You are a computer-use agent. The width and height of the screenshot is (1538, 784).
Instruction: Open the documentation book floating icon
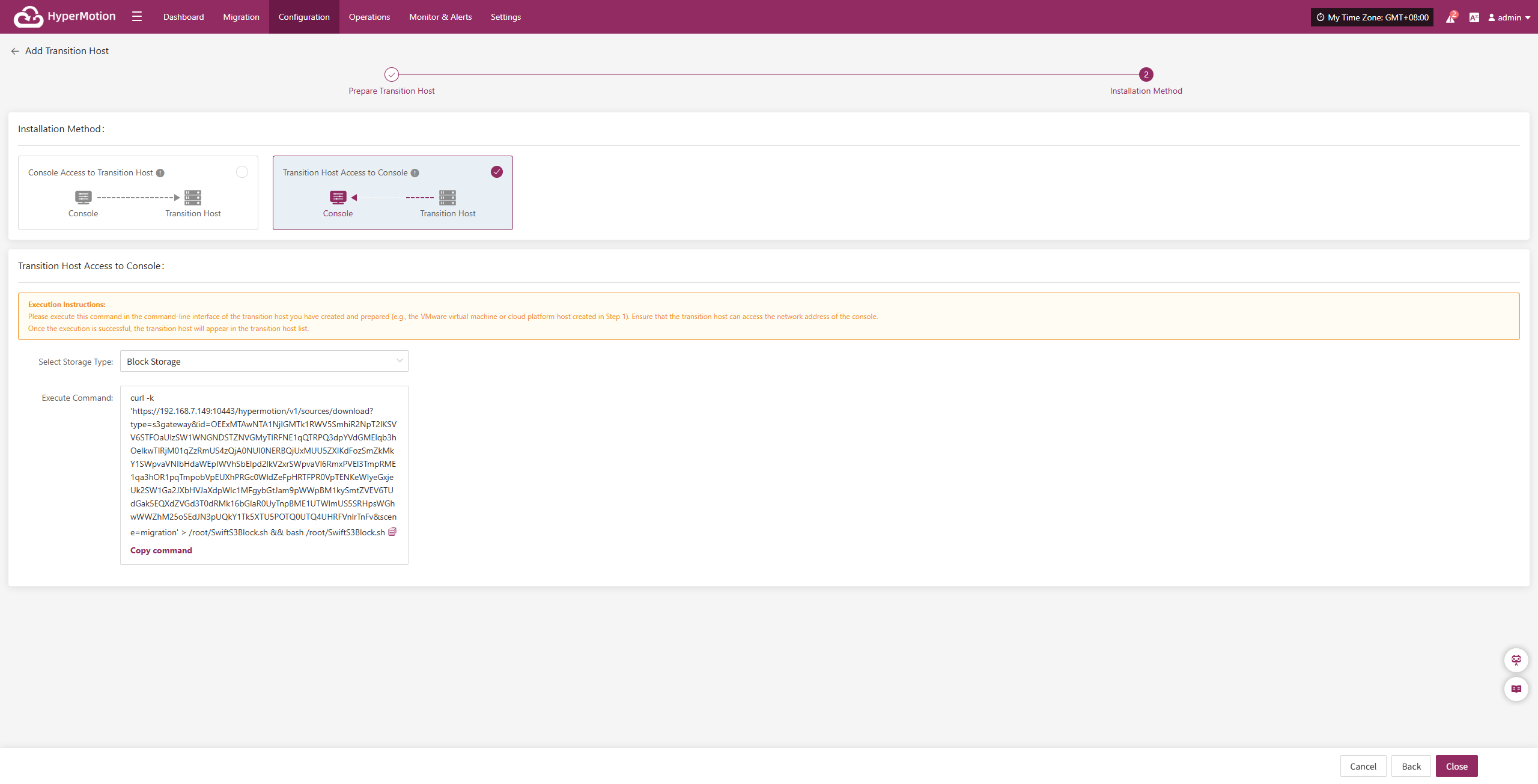(1516, 688)
